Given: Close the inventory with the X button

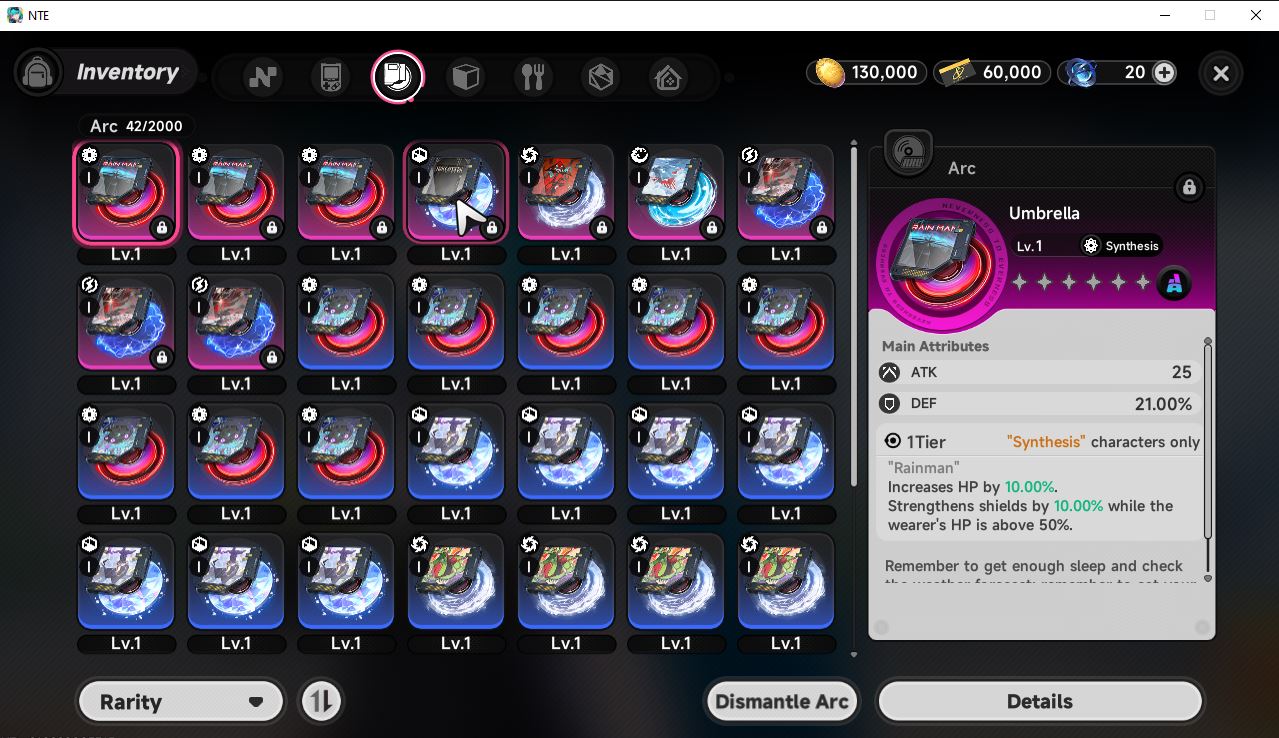Looking at the screenshot, I should [x=1221, y=73].
